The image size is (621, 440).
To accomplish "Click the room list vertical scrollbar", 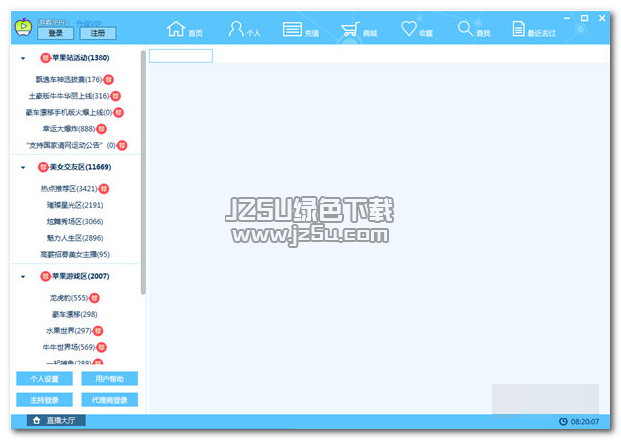I will point(143,172).
